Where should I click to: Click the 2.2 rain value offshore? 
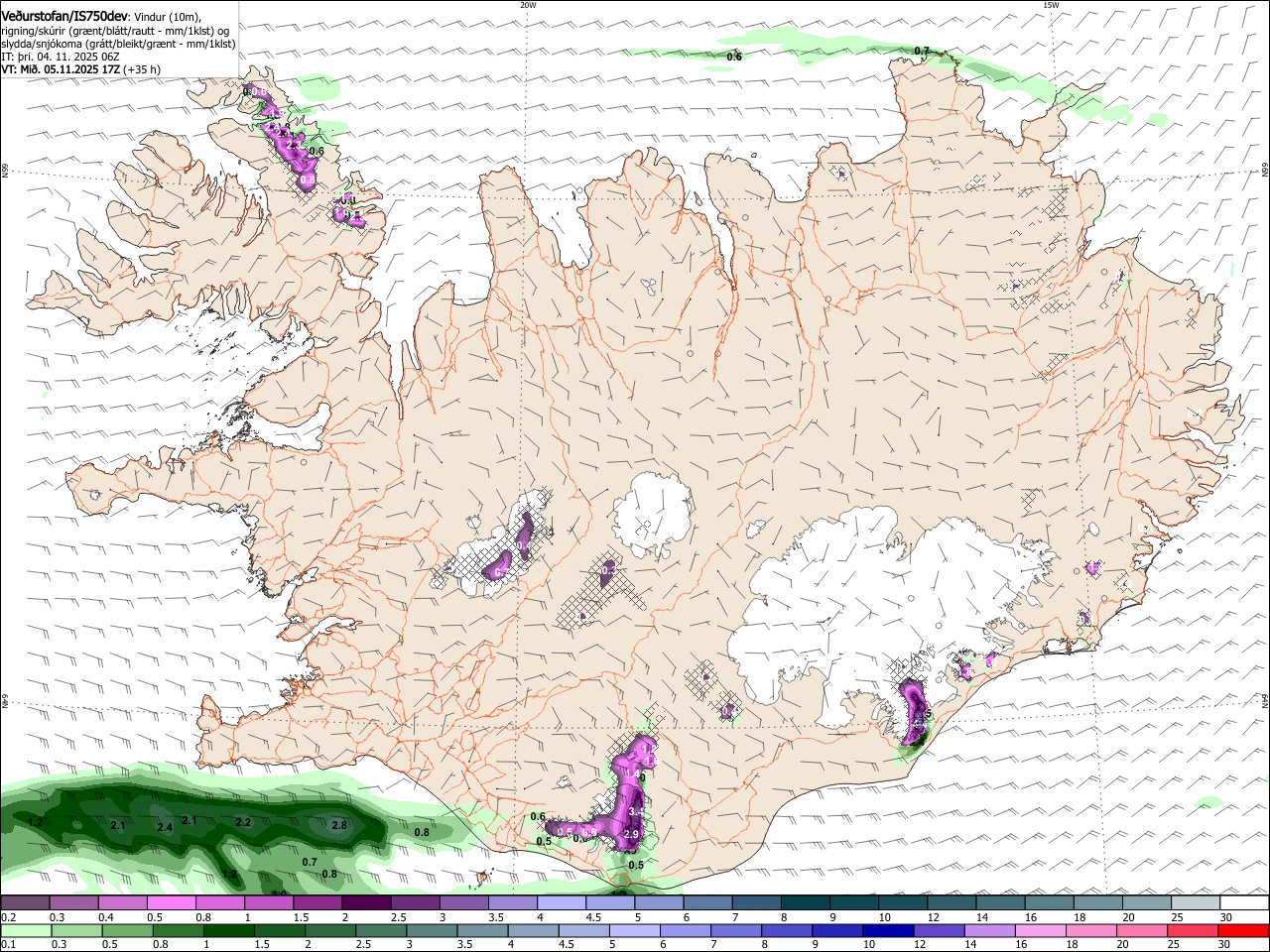pos(243,823)
